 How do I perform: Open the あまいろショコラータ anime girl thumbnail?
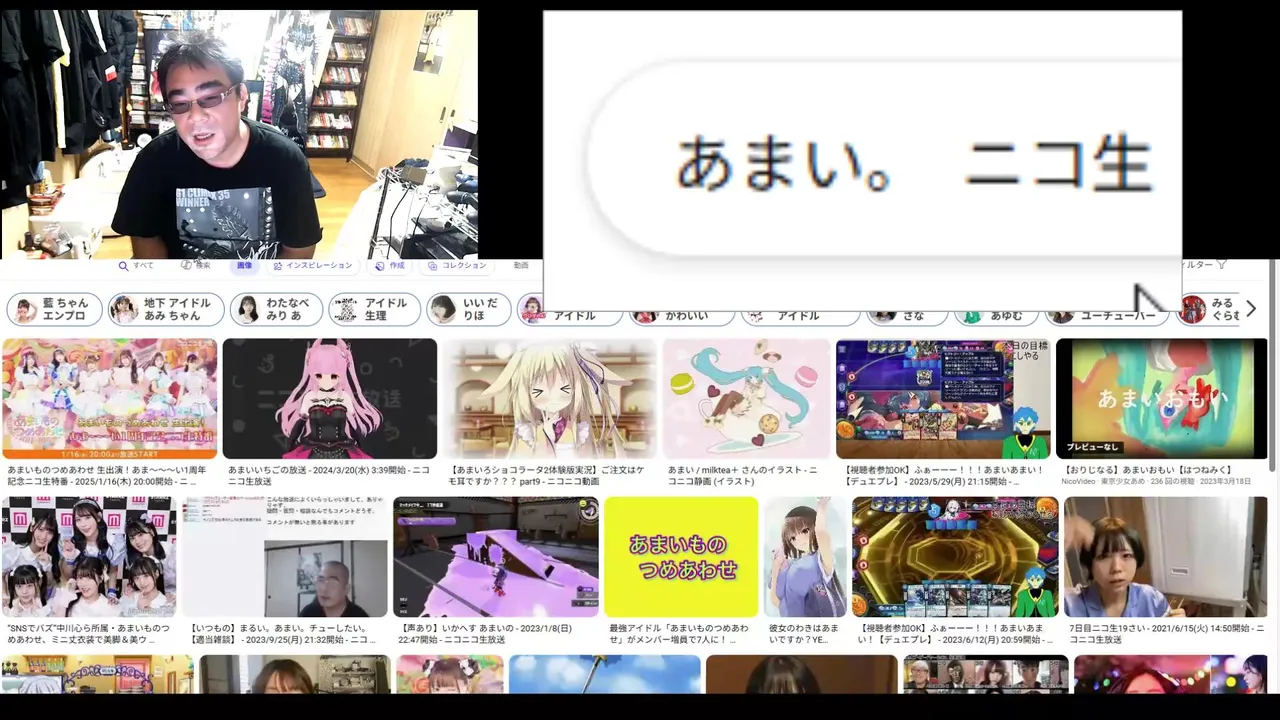coord(550,398)
